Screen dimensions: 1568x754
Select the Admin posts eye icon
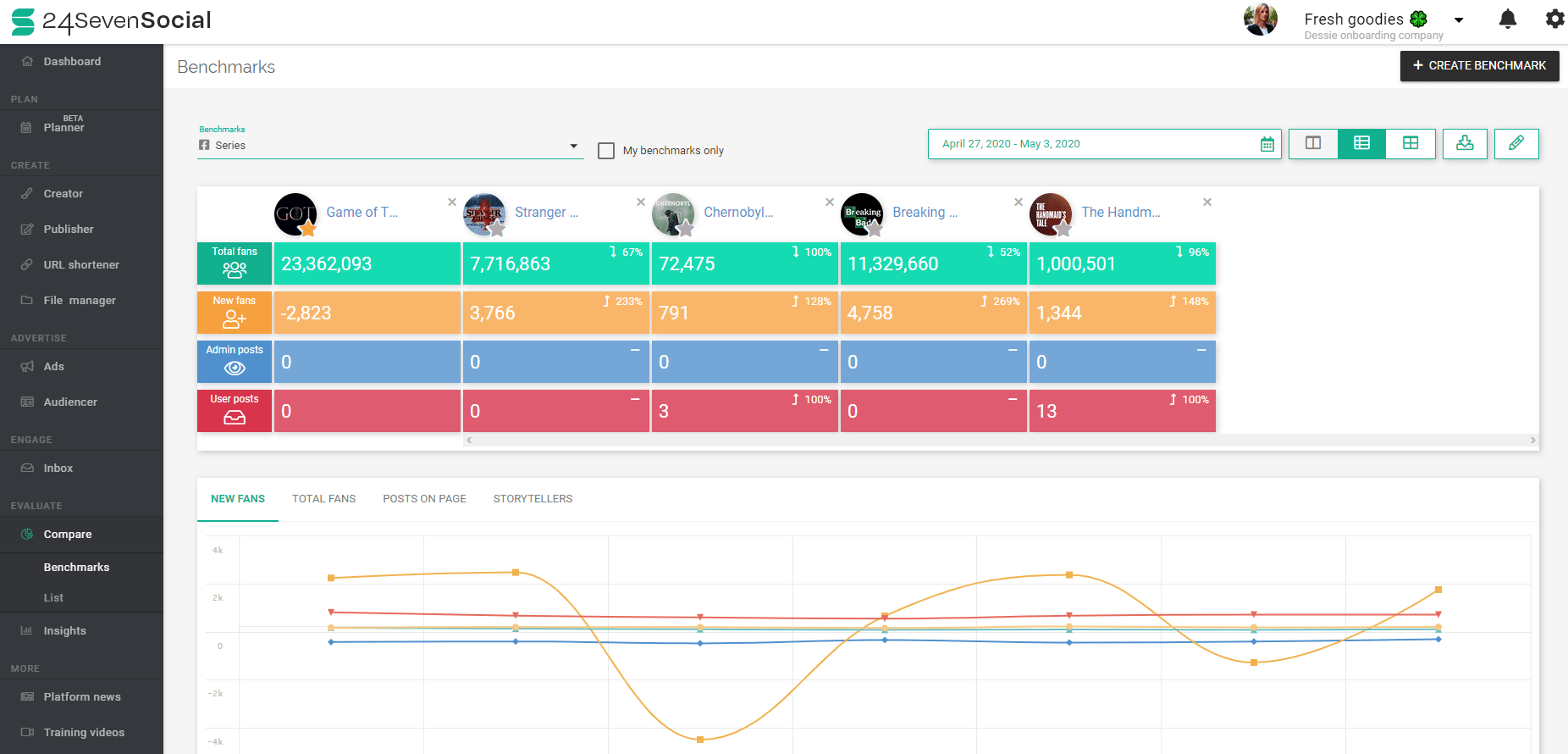point(235,369)
